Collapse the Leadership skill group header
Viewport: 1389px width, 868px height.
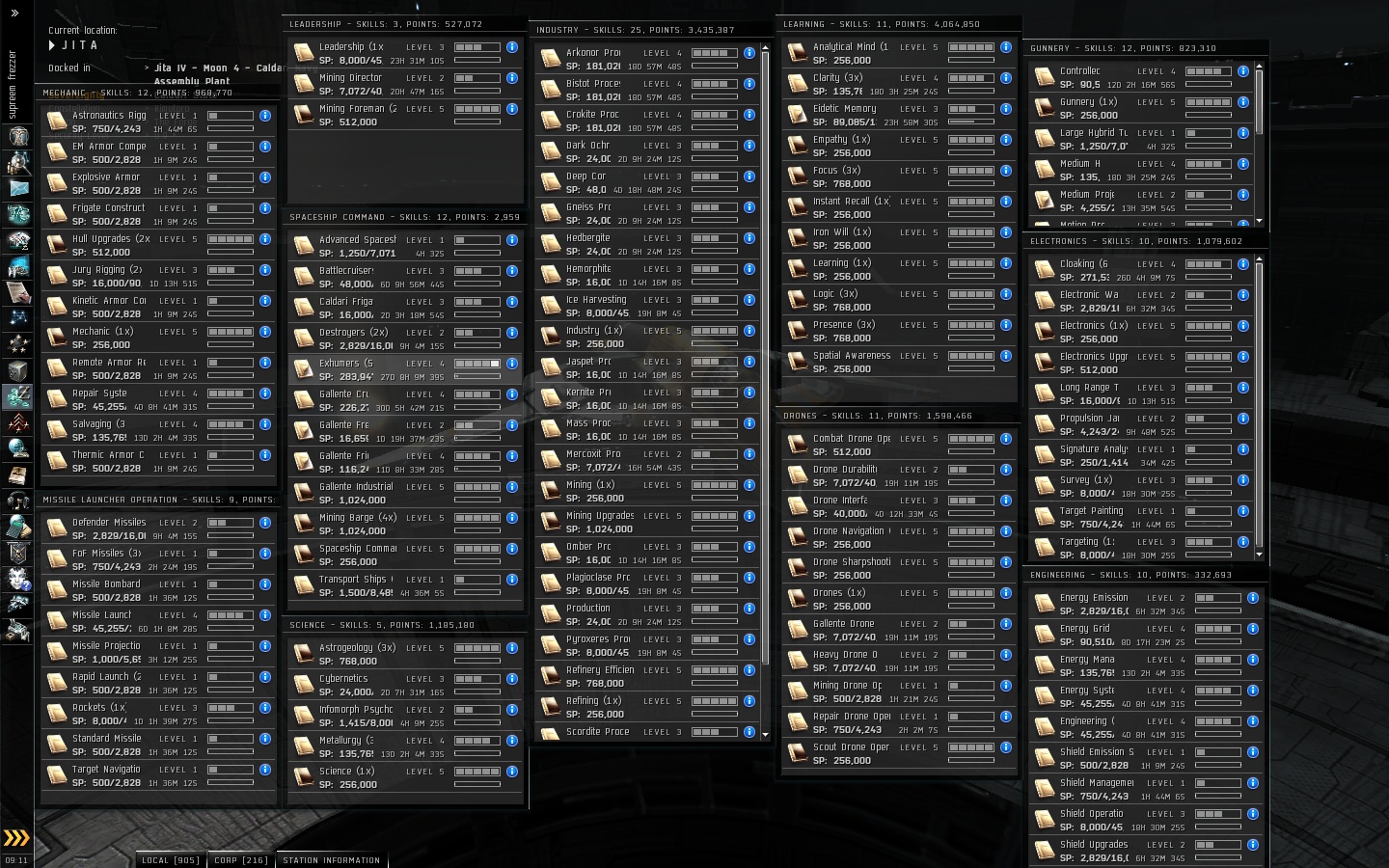(405, 24)
